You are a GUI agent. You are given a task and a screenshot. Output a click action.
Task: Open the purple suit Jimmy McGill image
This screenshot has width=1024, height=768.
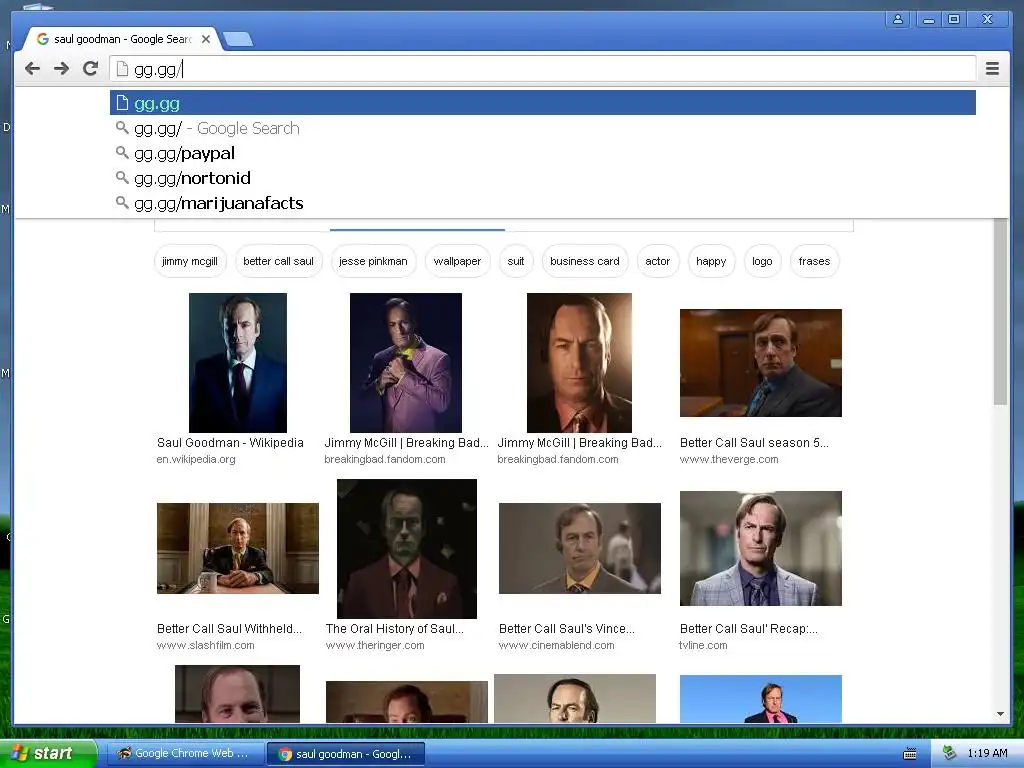(x=406, y=362)
